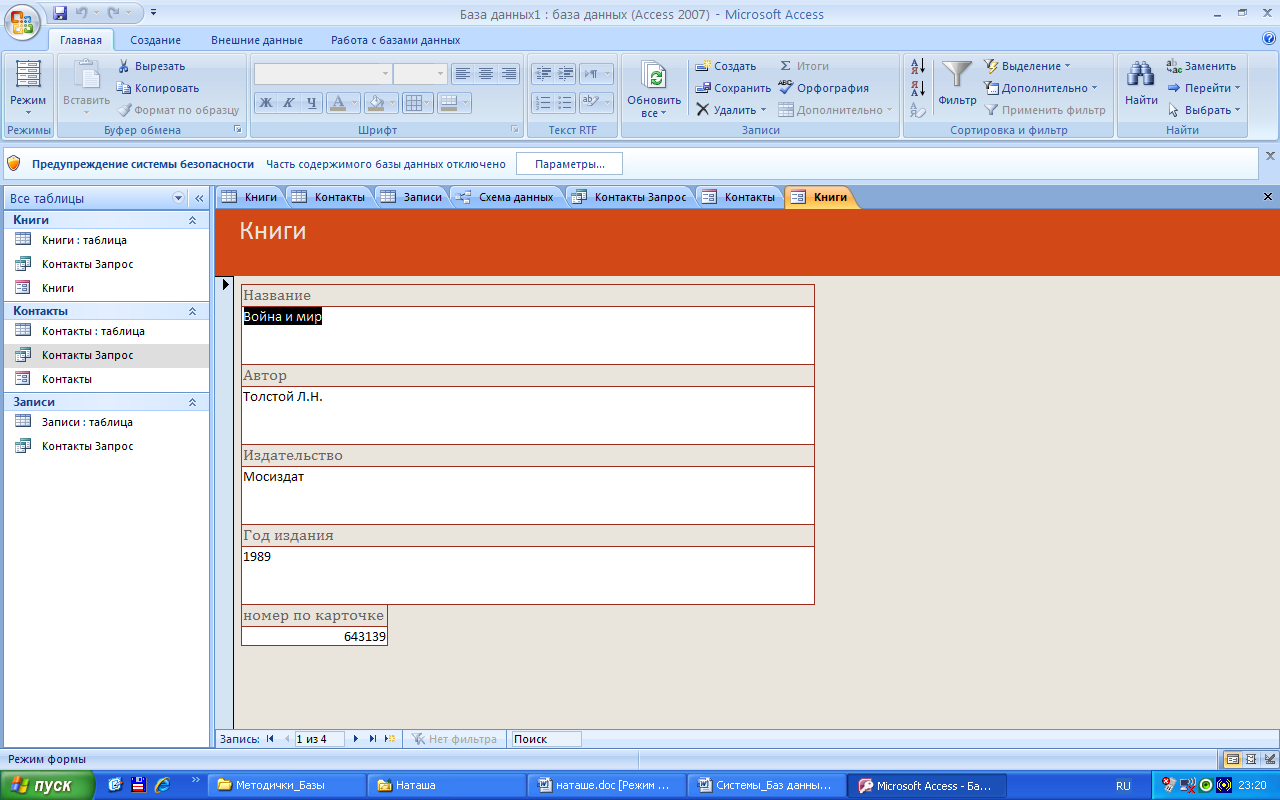Click Обновить все refresh button
The width and height of the screenshot is (1280, 800).
(654, 90)
